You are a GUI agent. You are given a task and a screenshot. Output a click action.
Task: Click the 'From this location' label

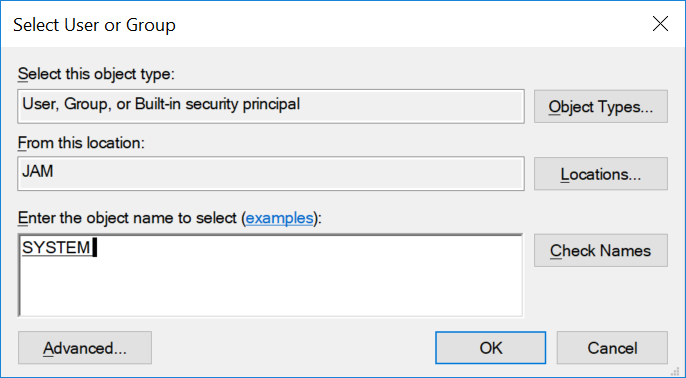click(81, 142)
